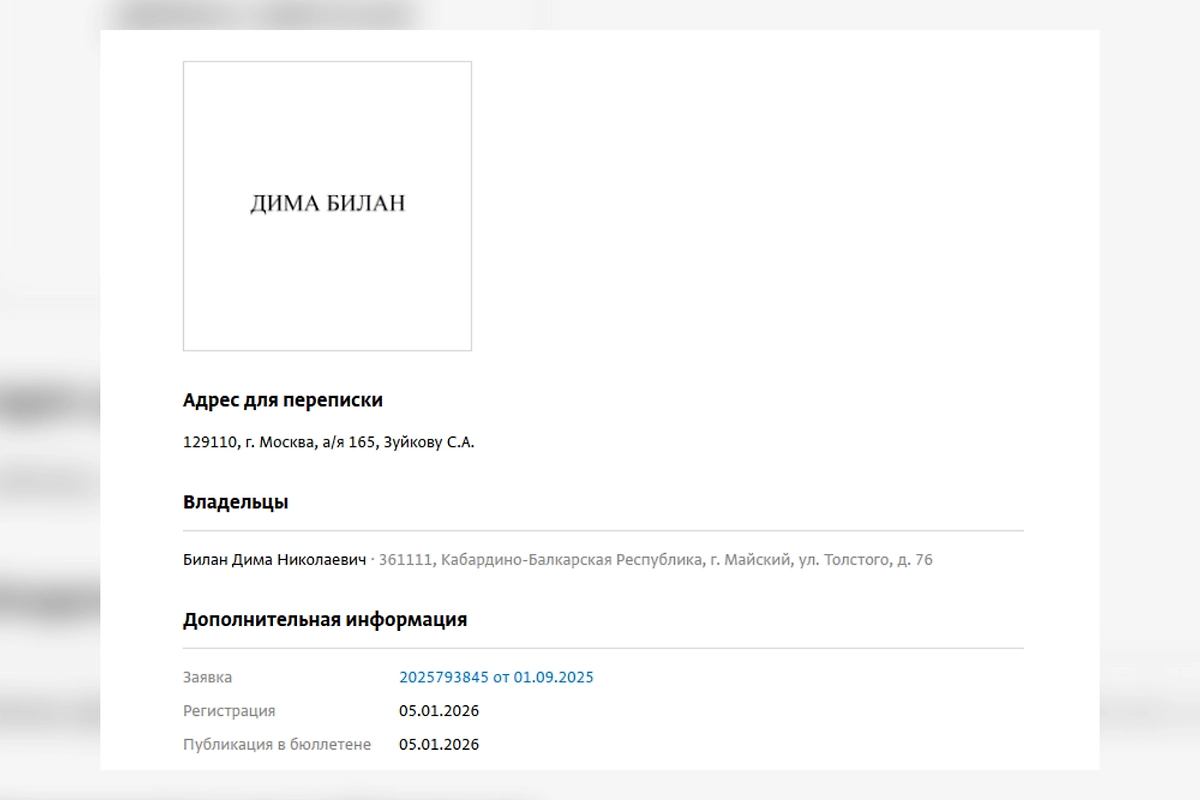Click the Заявка field label
The width and height of the screenshot is (1200, 800).
pyautogui.click(x=207, y=677)
